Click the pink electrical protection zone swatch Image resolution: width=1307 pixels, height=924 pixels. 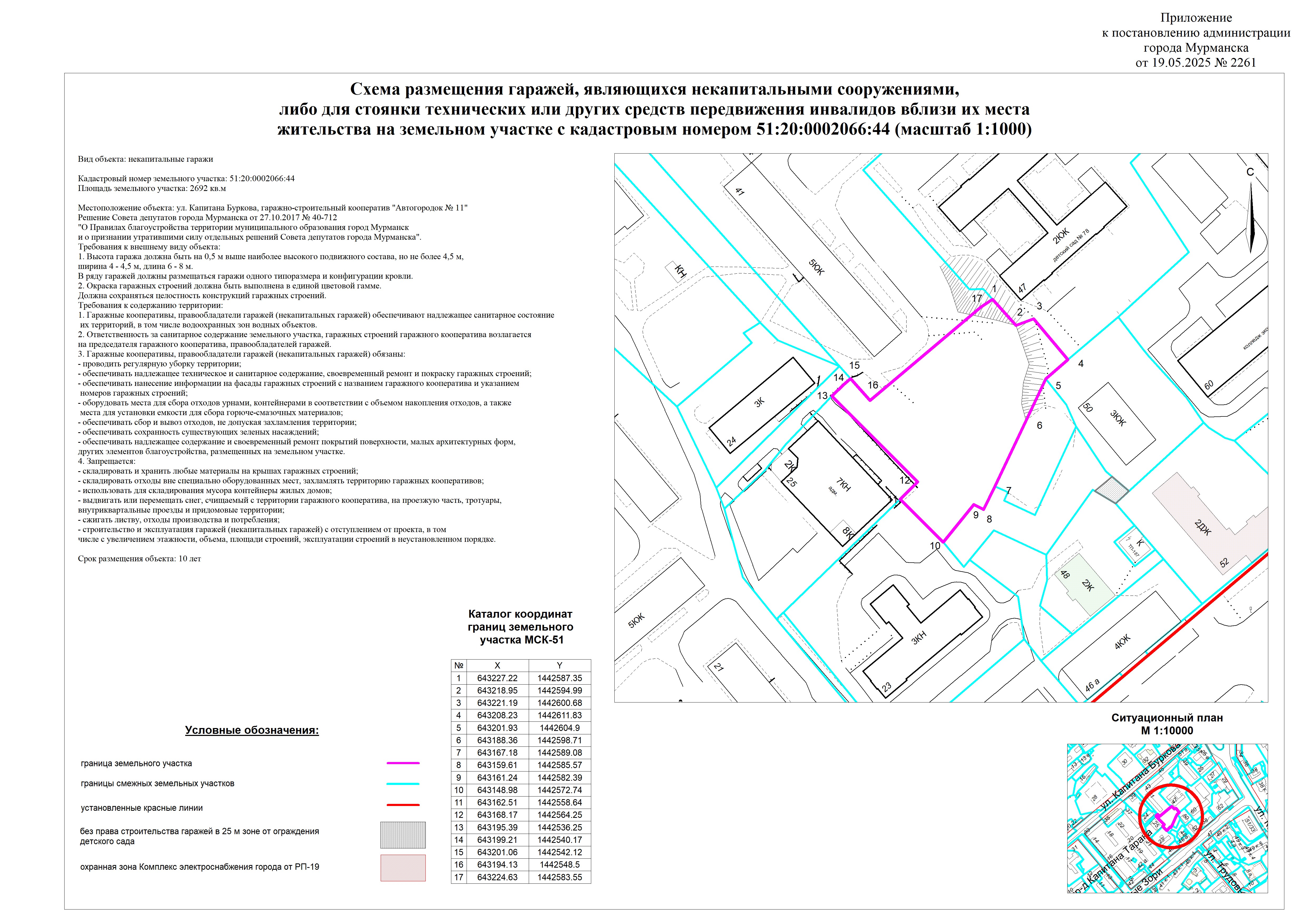click(x=403, y=868)
